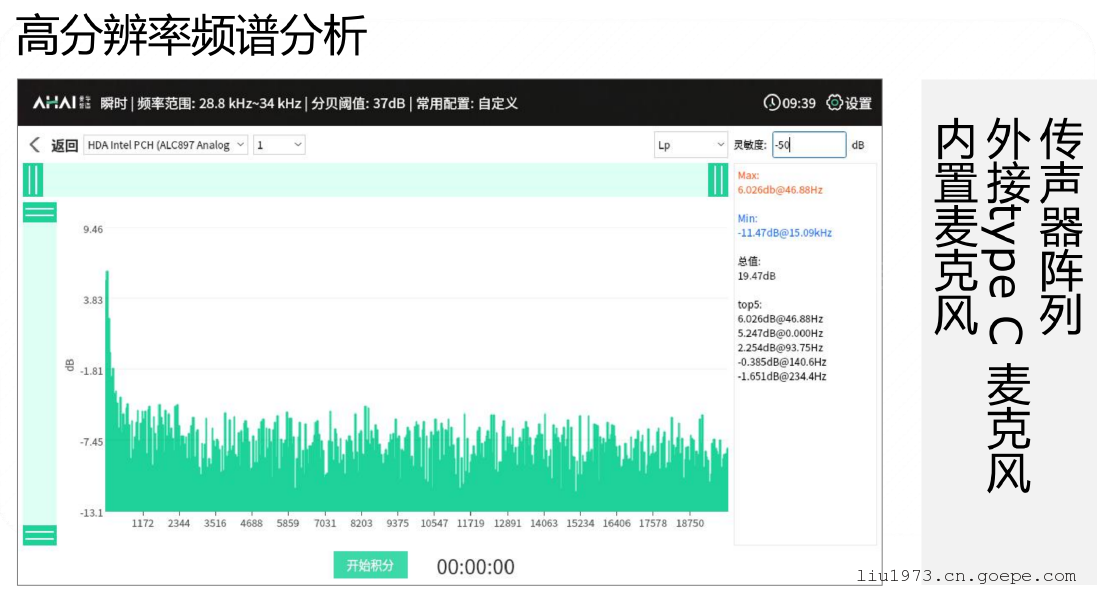Viewport: 1108px width, 594px height.
Task: Click the Max value 6.026db@46.88Hz
Action: click(780, 189)
